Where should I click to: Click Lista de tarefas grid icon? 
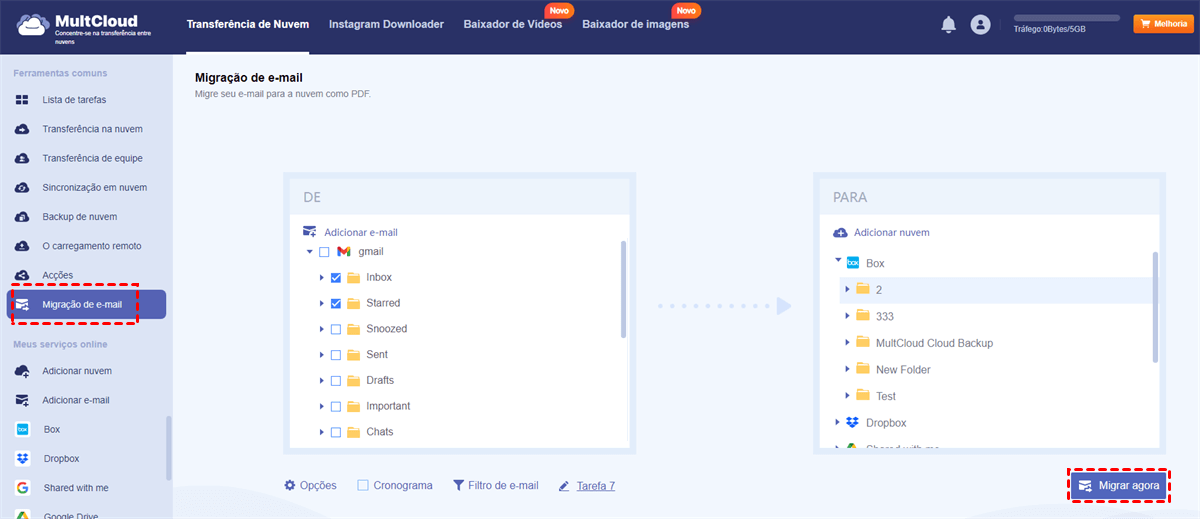(22, 100)
